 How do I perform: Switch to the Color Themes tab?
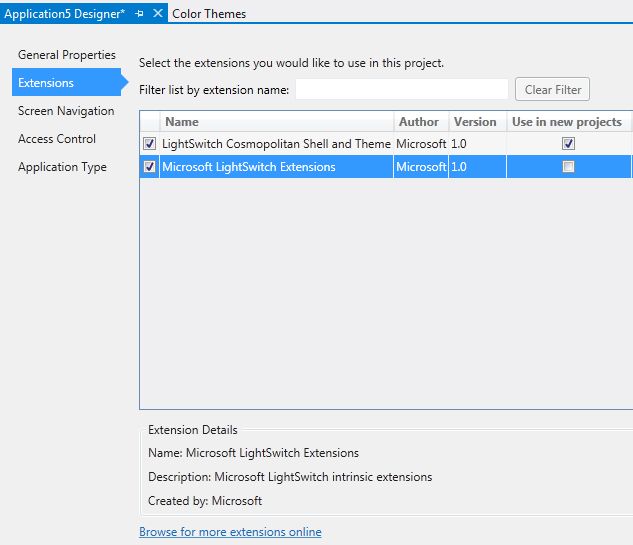209,14
